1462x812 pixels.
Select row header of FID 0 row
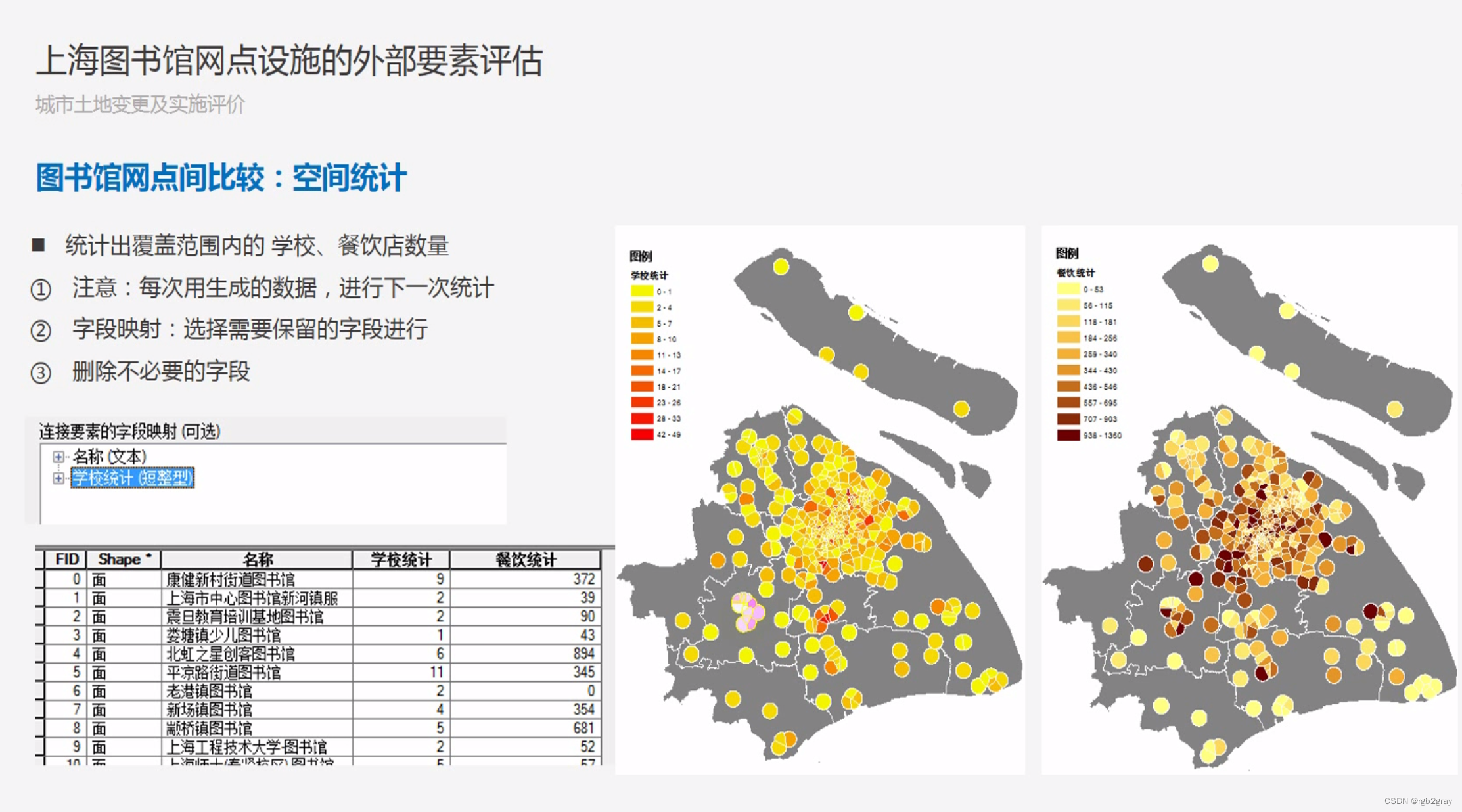[x=39, y=579]
